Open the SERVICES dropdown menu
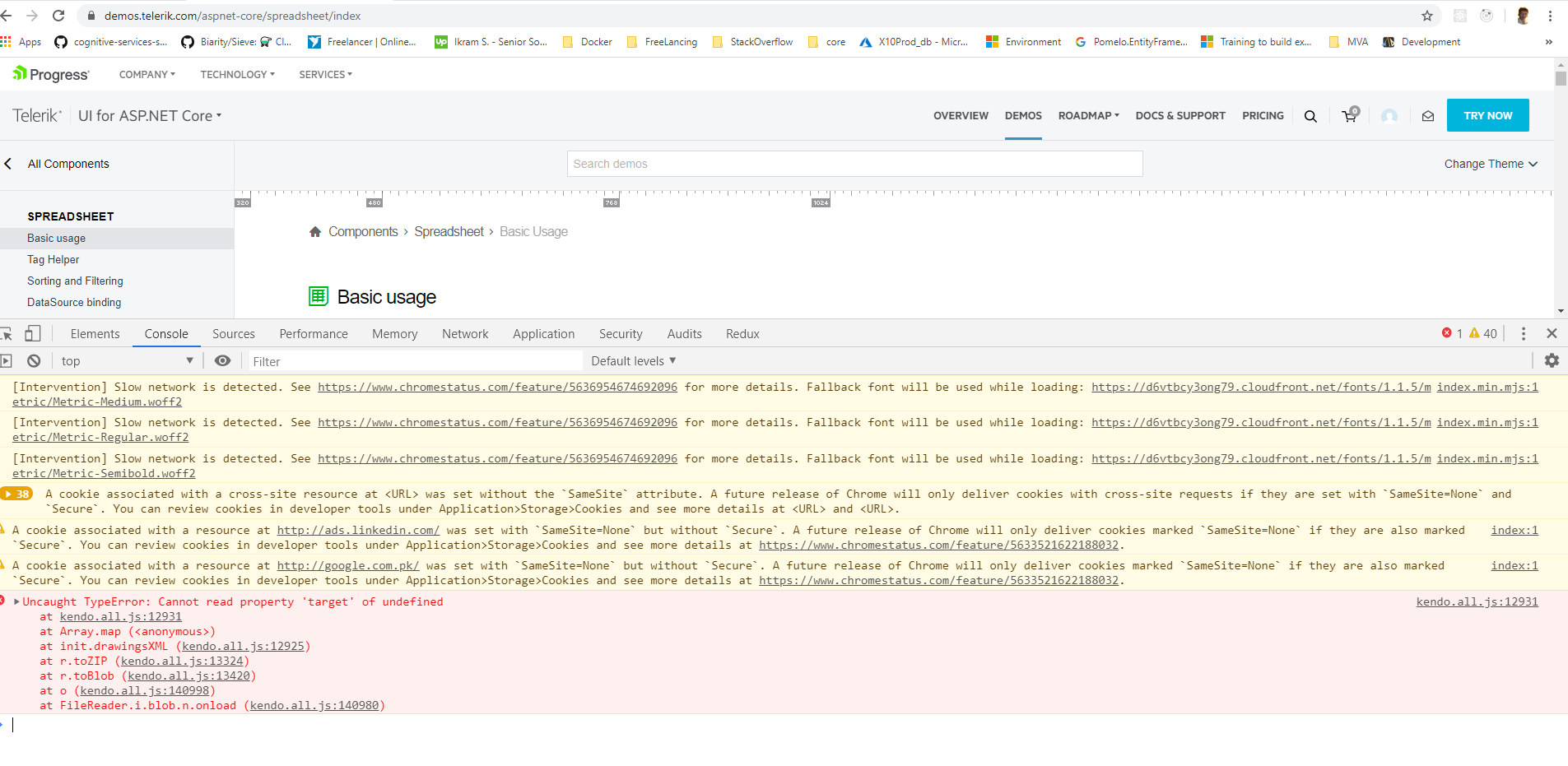The height and width of the screenshot is (766, 1568). (326, 74)
